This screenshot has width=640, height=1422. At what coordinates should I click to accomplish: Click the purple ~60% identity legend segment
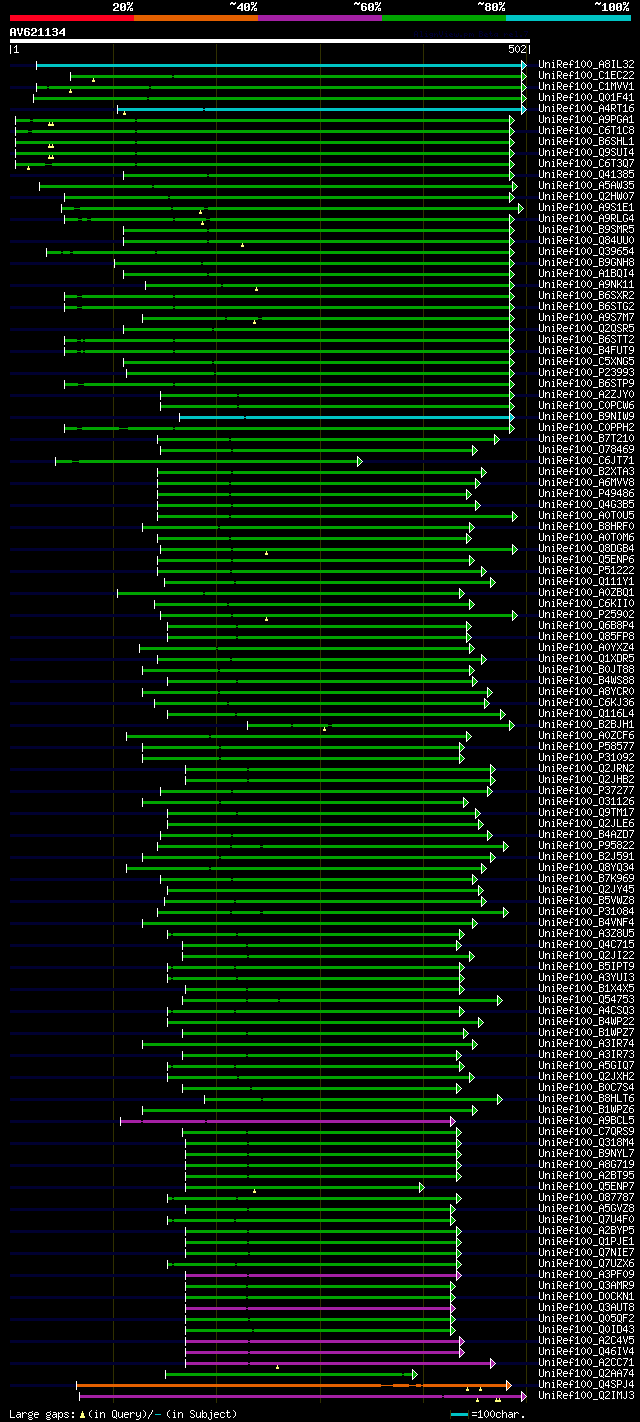pyautogui.click(x=320, y=17)
